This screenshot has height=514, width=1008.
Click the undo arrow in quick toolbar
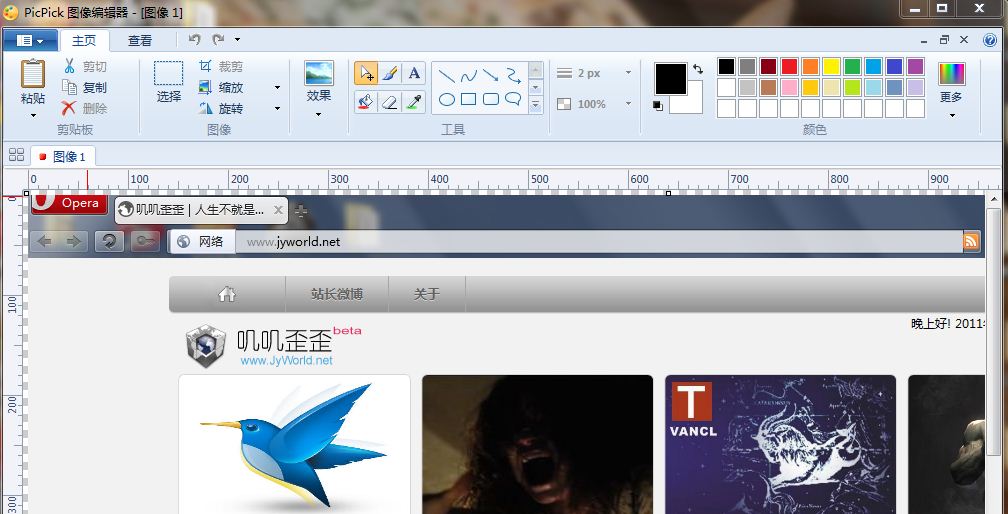click(194, 40)
